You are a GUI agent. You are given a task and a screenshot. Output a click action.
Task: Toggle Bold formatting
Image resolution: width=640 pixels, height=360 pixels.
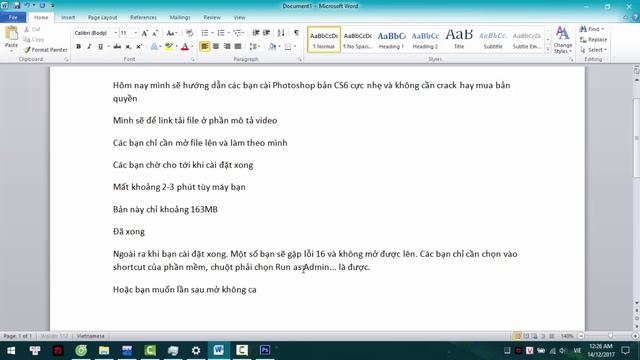coord(78,47)
